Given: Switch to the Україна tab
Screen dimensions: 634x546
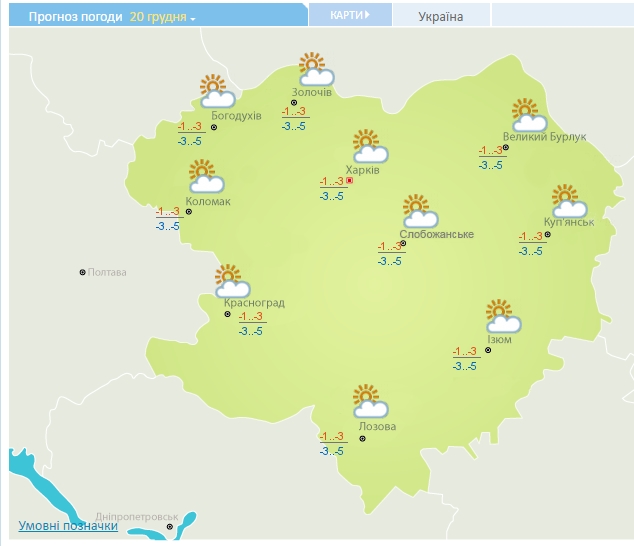Looking at the screenshot, I should [x=441, y=16].
